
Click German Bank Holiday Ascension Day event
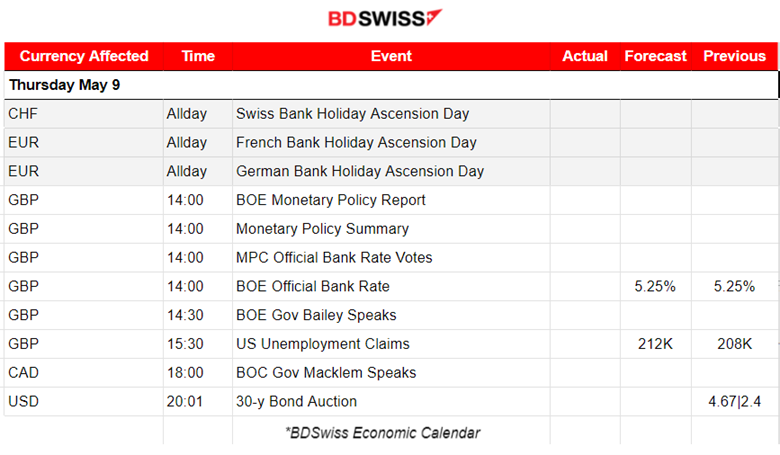point(360,172)
